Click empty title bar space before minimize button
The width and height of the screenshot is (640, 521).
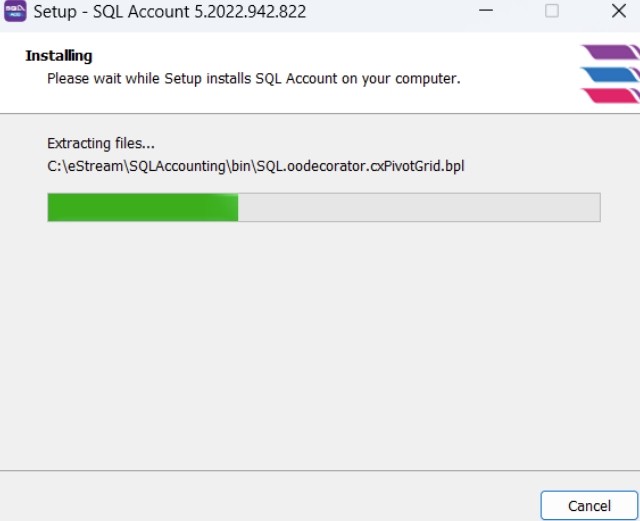(390, 13)
